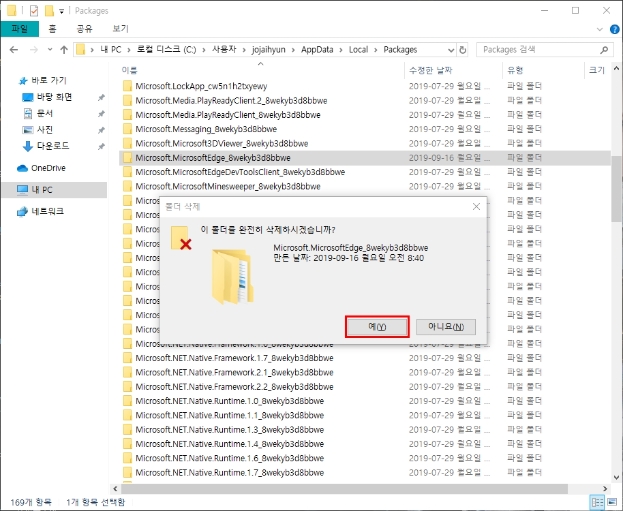Image resolution: width=623 pixels, height=511 pixels.
Task: Open recent locations dropdown arrow
Action: tap(50, 50)
